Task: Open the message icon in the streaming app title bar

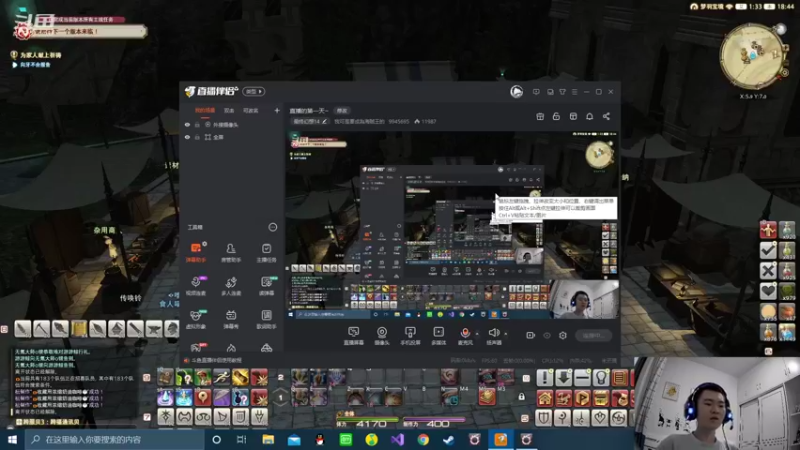Action: click(536, 92)
